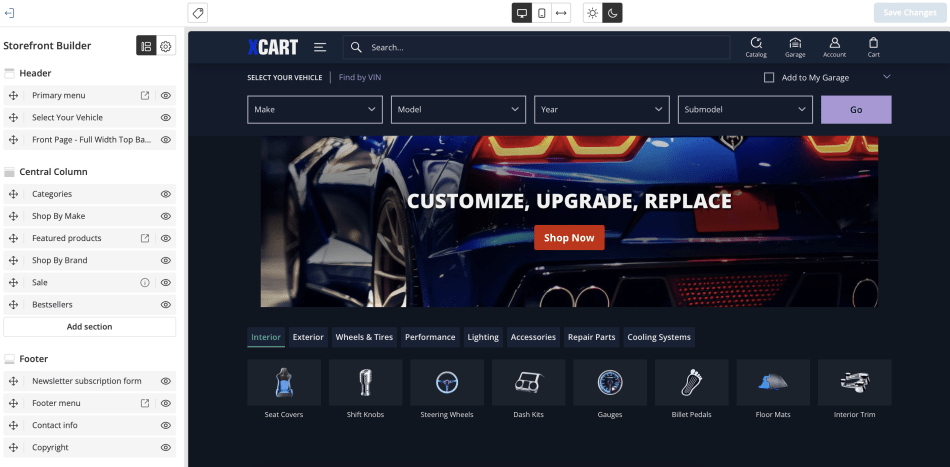Image resolution: width=950 pixels, height=467 pixels.
Task: Click the XCART logo
Action: coord(273,47)
